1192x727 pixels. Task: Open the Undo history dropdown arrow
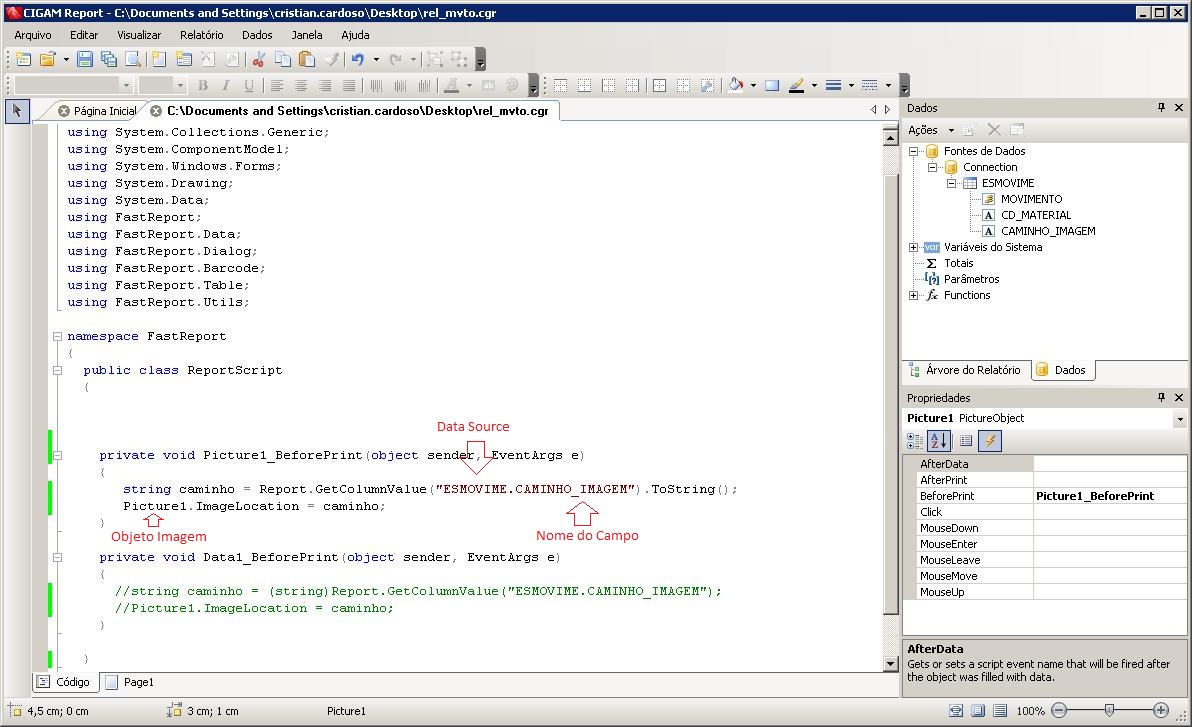click(376, 59)
